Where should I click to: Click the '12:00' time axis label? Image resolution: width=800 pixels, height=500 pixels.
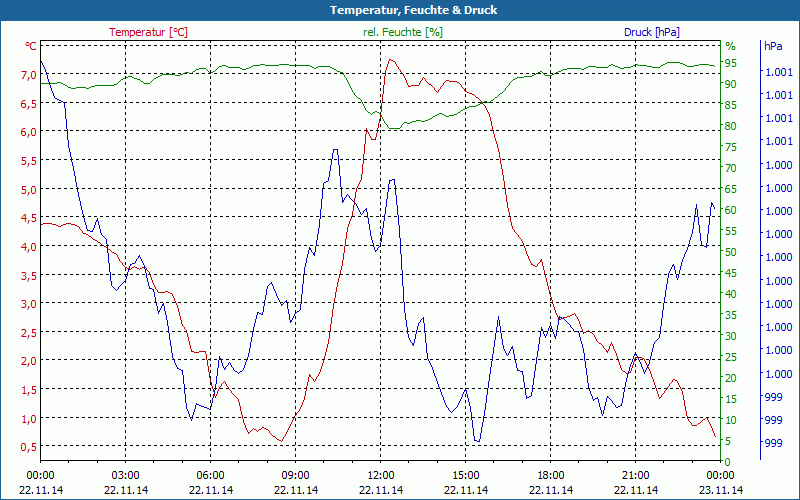tap(381, 476)
